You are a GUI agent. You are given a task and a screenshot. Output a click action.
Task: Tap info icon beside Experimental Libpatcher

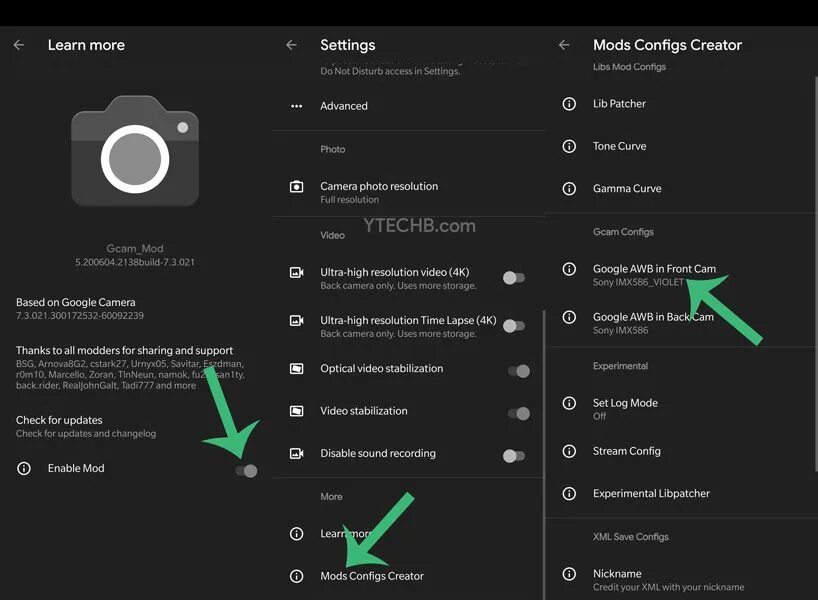[569, 493]
